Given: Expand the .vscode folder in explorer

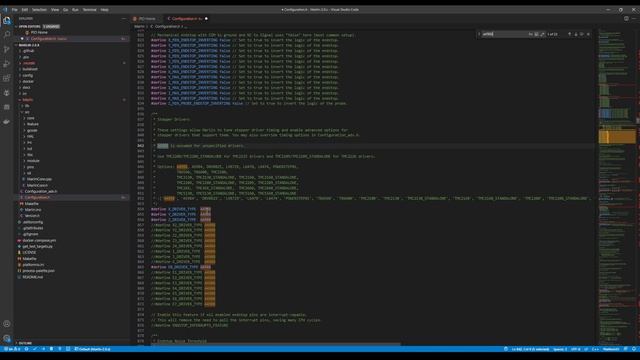Looking at the screenshot, I should coord(29,63).
